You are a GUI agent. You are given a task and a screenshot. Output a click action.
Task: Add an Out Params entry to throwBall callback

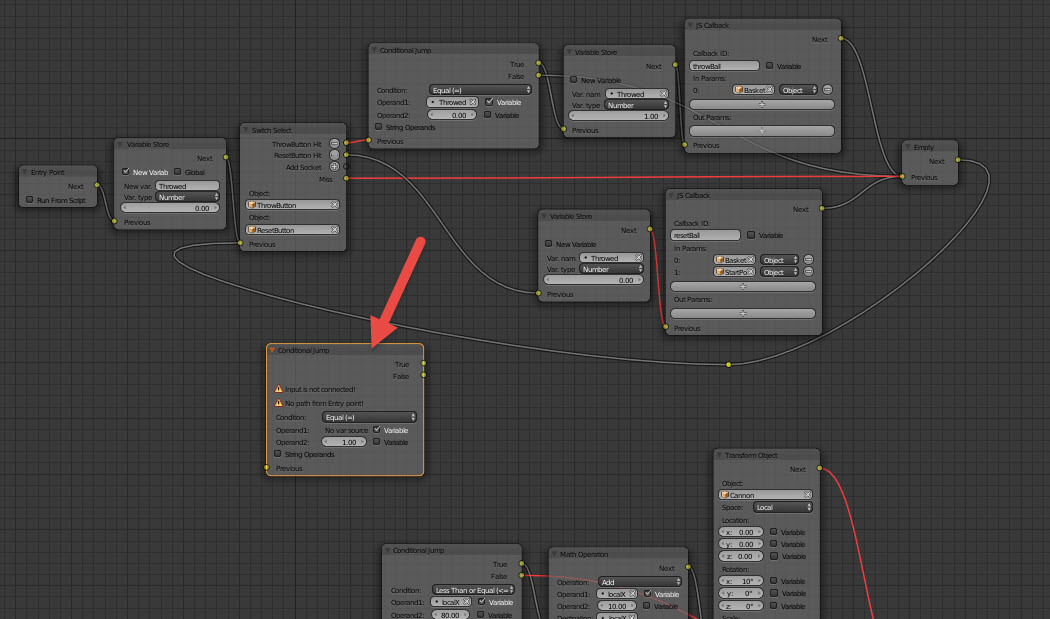761,131
